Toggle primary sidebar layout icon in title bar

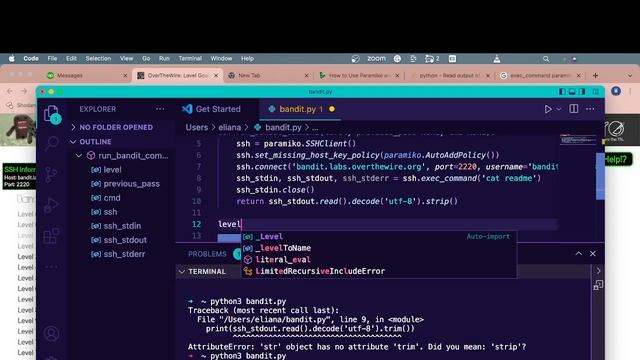tap(562, 92)
